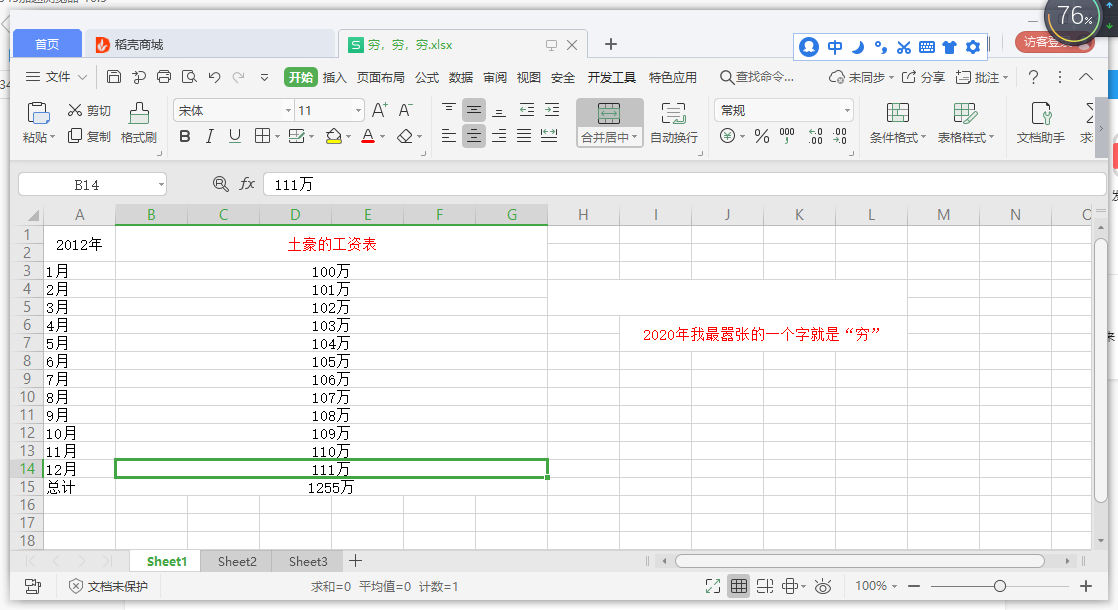Click the zoom slider handle
Viewport: 1118px width, 610px height.
(1000, 586)
